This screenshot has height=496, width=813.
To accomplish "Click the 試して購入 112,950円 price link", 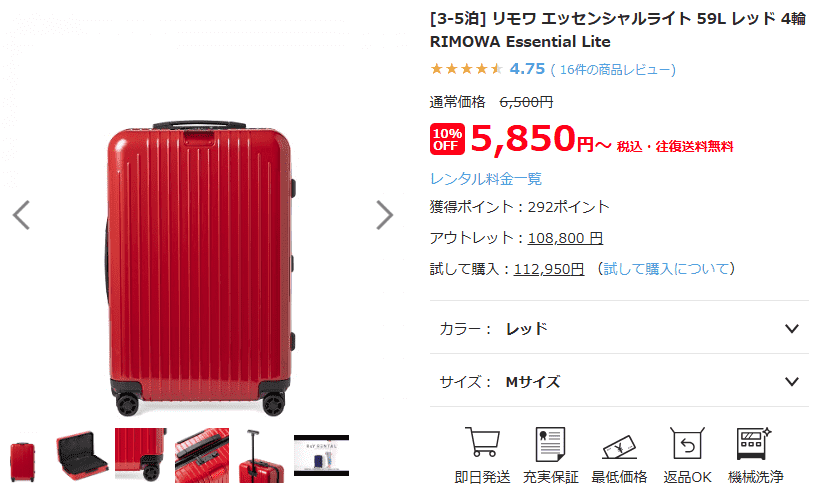I will click(549, 269).
